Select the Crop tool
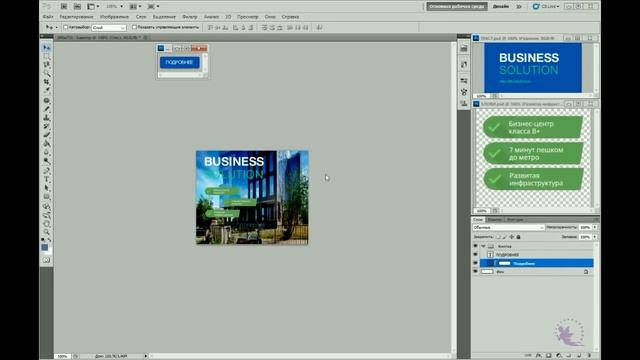The height and width of the screenshot is (360, 640). (x=47, y=82)
